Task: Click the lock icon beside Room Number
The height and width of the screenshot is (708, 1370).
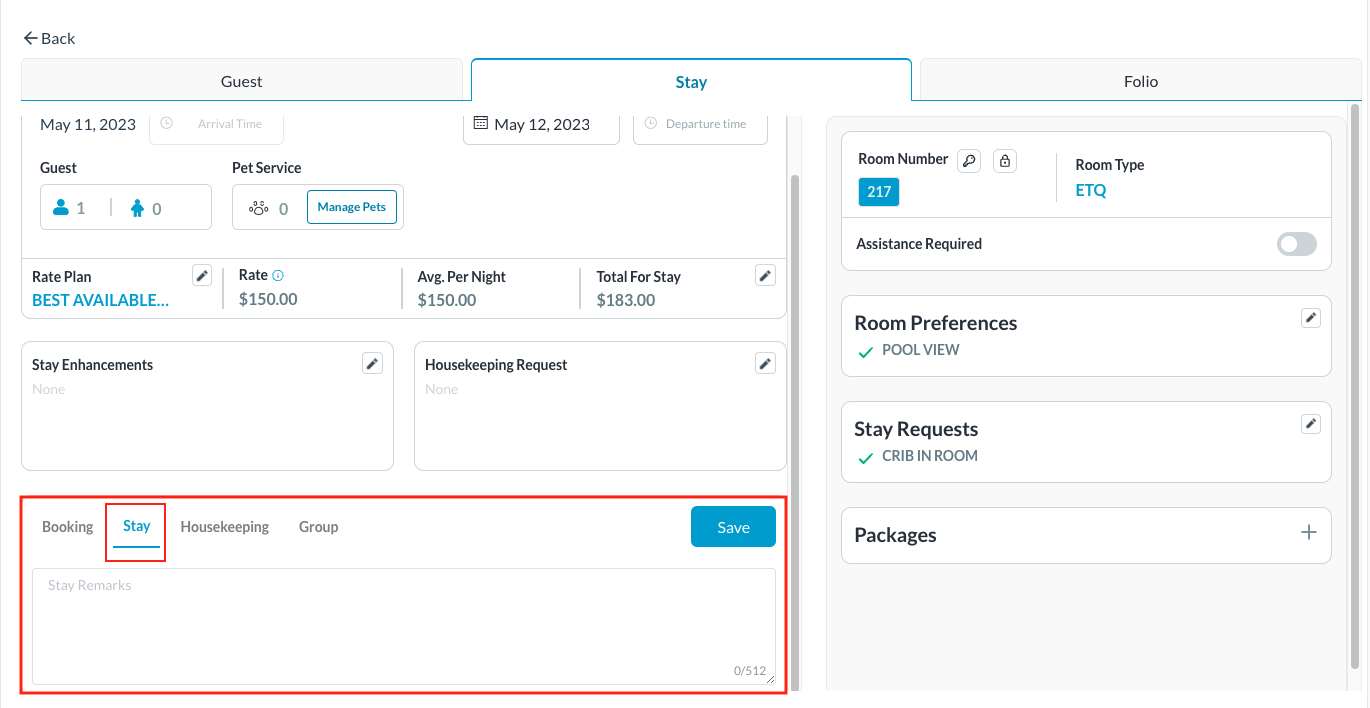Action: [1004, 160]
